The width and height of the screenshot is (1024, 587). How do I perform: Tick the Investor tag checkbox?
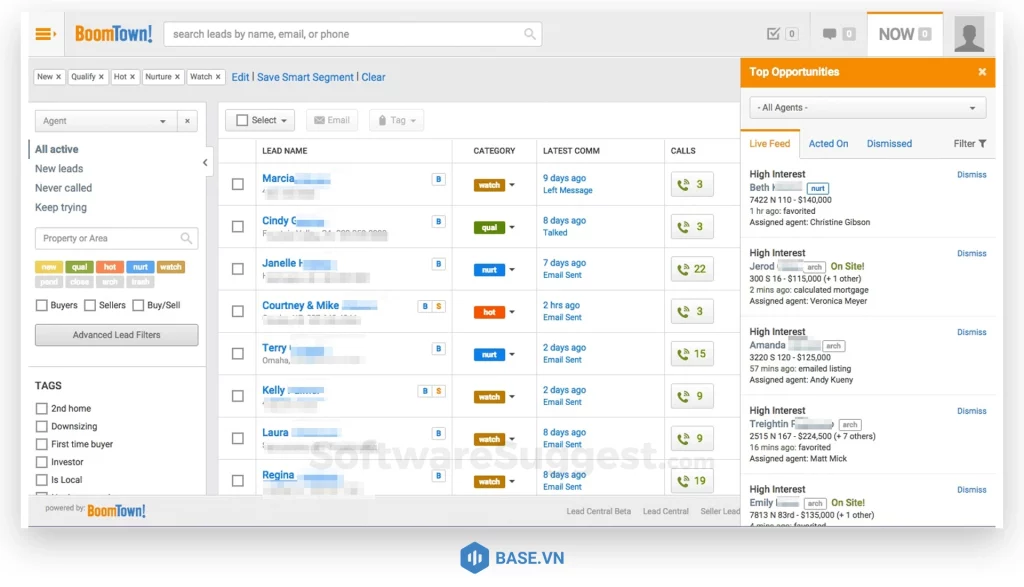point(42,462)
